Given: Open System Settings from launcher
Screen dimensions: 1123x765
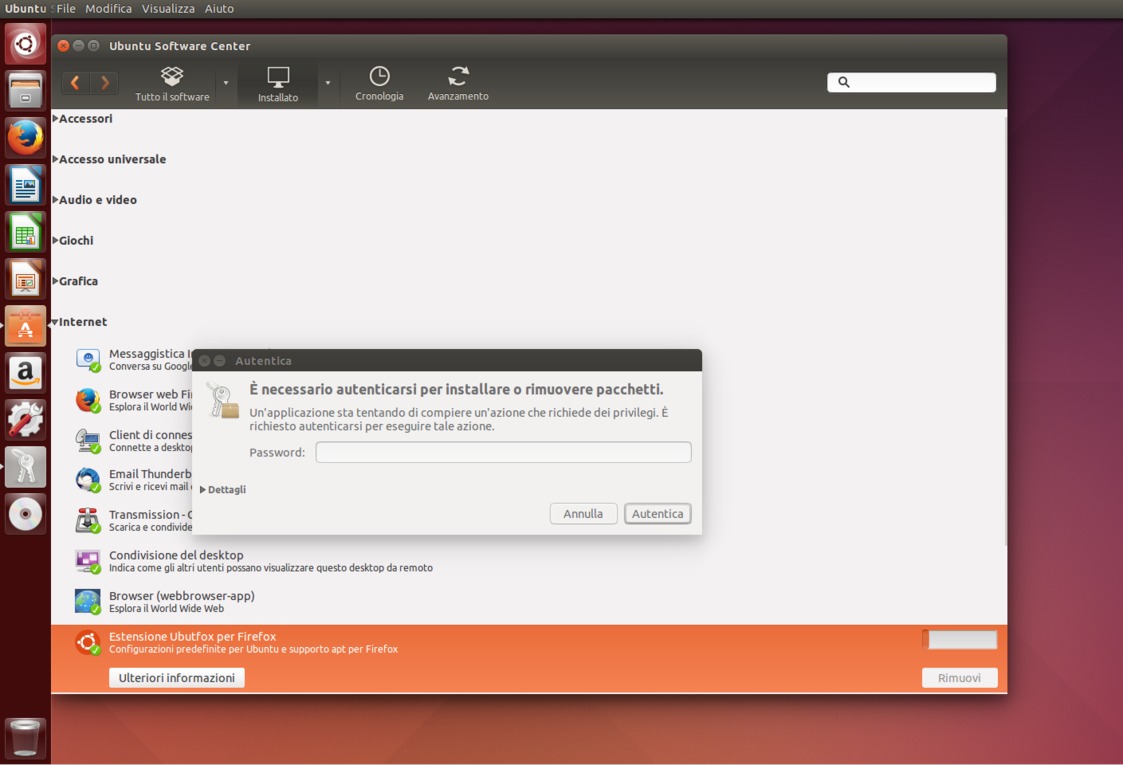Looking at the screenshot, I should click(25, 420).
